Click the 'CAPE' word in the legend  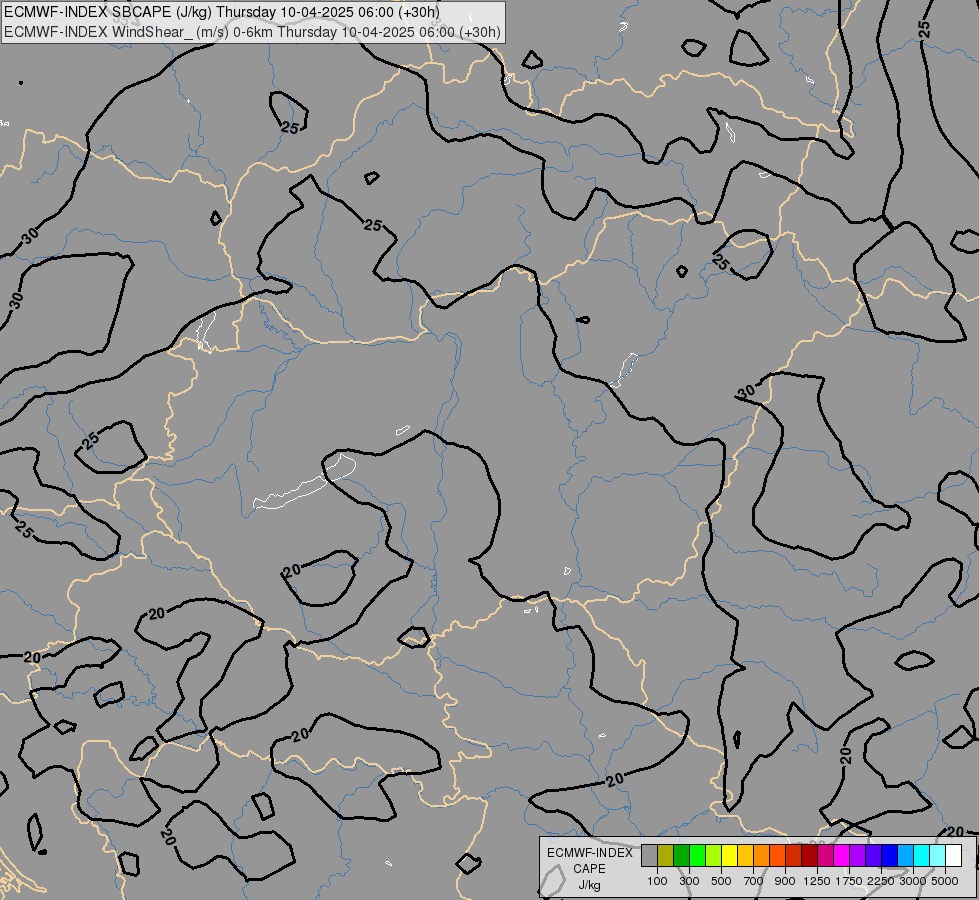point(589,869)
